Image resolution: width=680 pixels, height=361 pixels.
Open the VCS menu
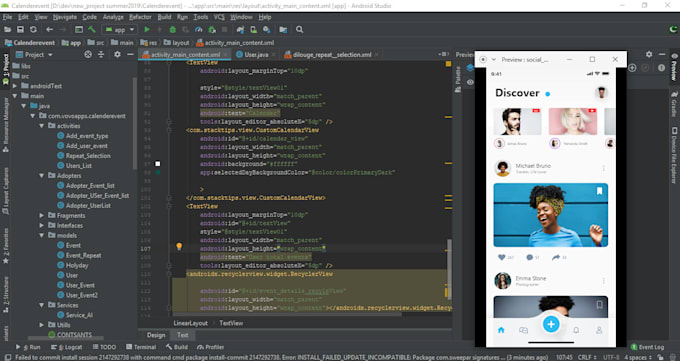pos(219,17)
